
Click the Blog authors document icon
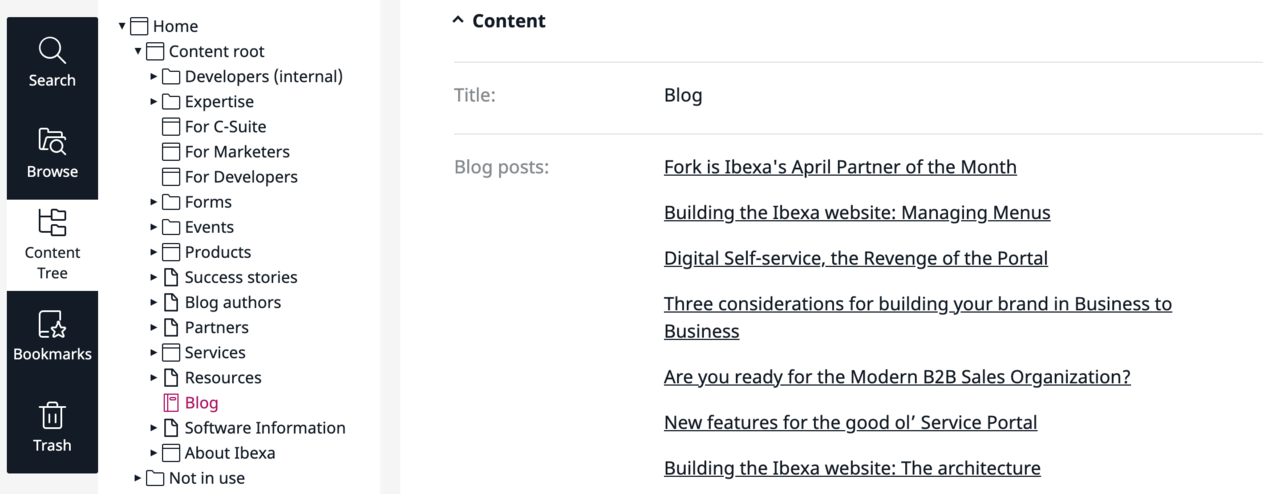(170, 302)
